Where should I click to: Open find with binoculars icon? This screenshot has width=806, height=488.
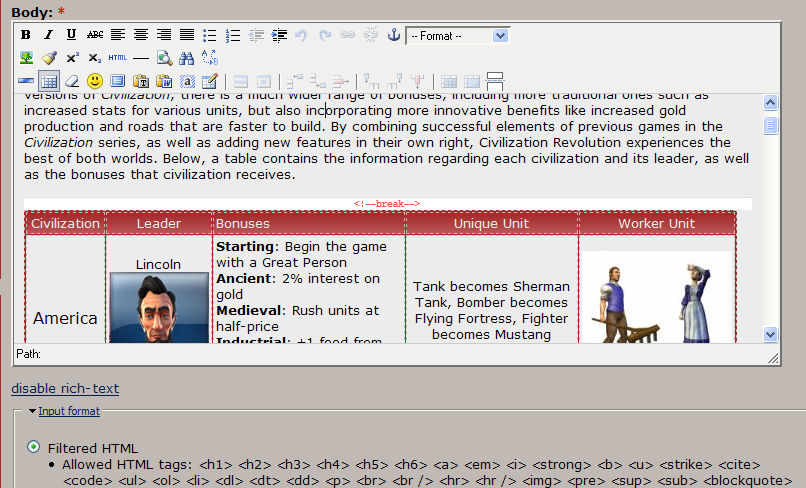tap(187, 58)
